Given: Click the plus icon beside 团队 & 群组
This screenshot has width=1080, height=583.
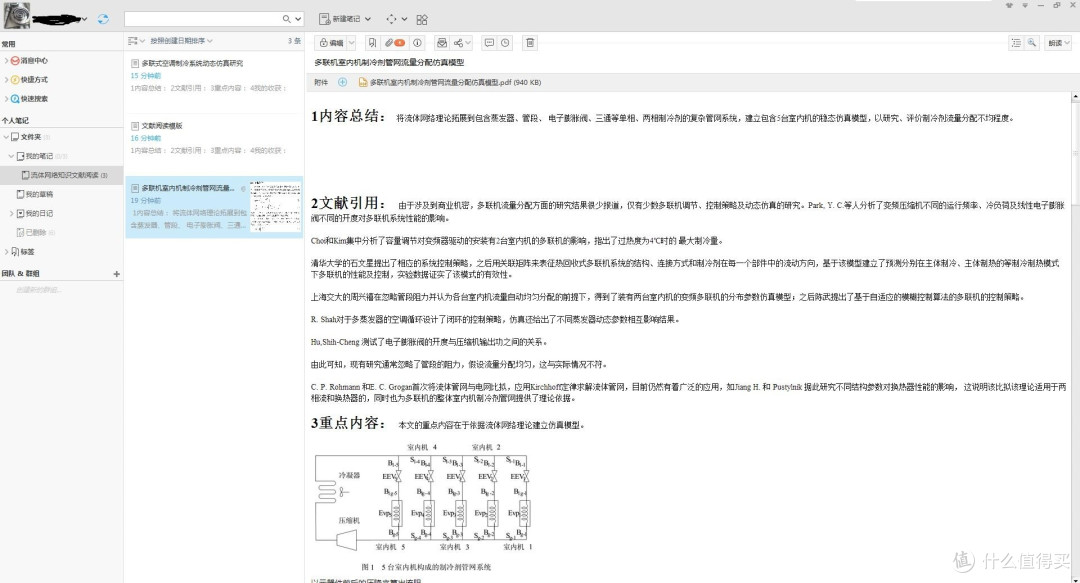Looking at the screenshot, I should [116, 274].
